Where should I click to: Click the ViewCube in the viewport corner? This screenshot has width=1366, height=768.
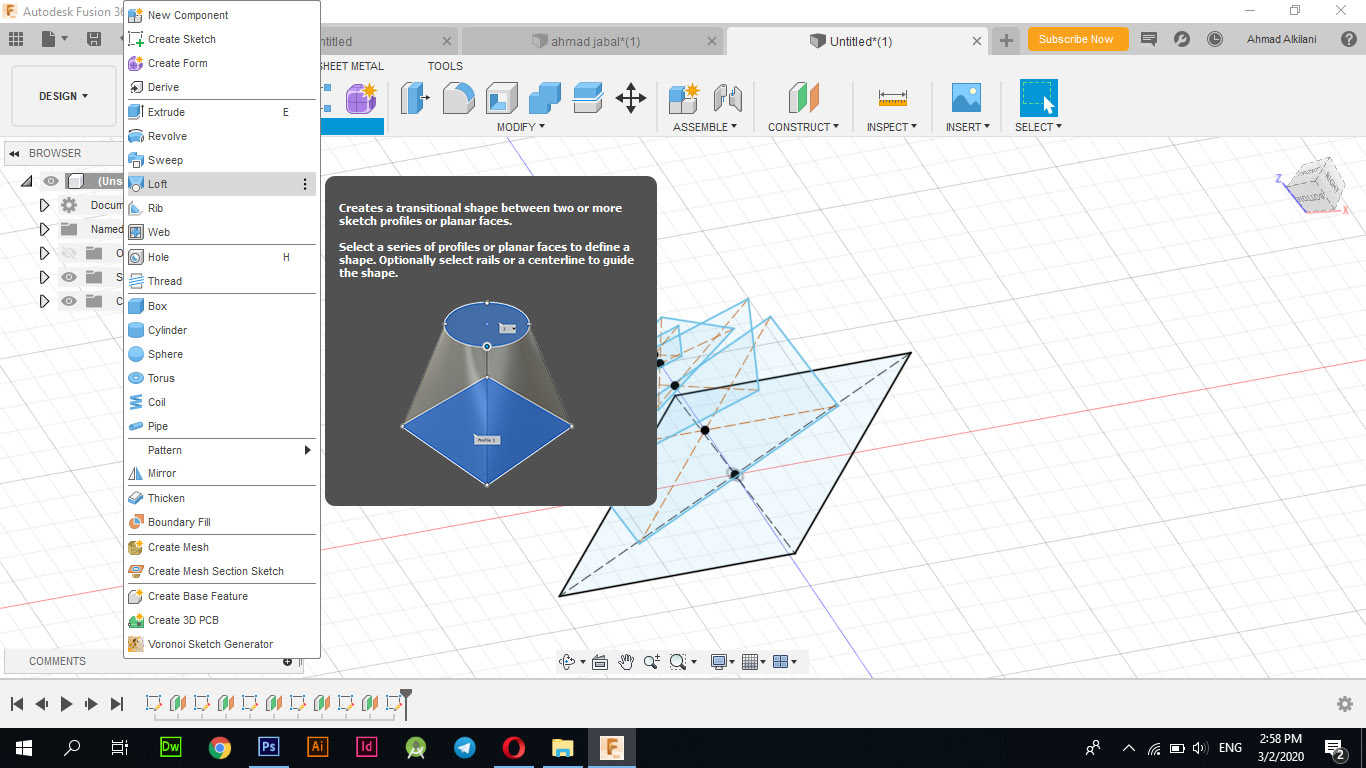pos(1314,186)
